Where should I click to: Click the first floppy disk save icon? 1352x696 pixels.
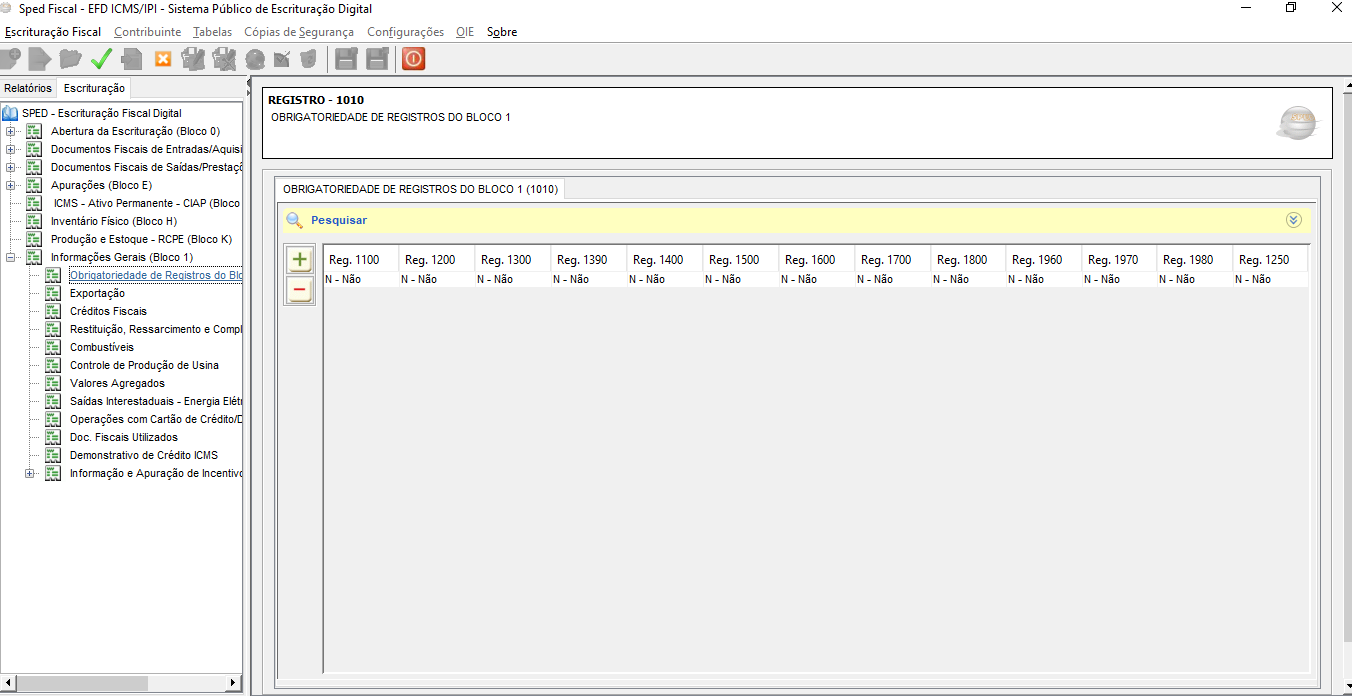click(x=346, y=59)
